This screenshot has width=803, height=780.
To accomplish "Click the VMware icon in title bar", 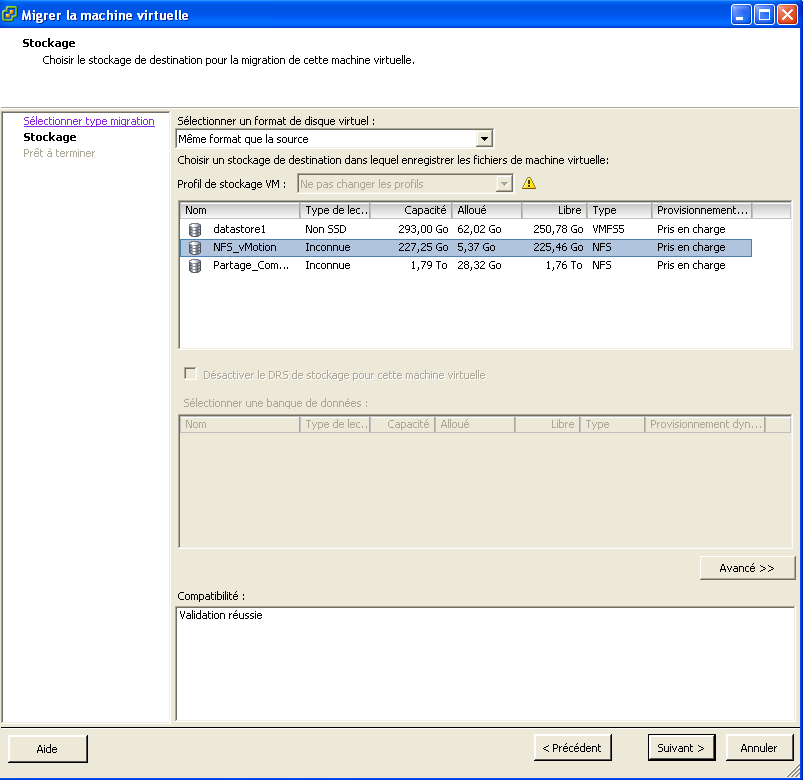I will [x=9, y=14].
